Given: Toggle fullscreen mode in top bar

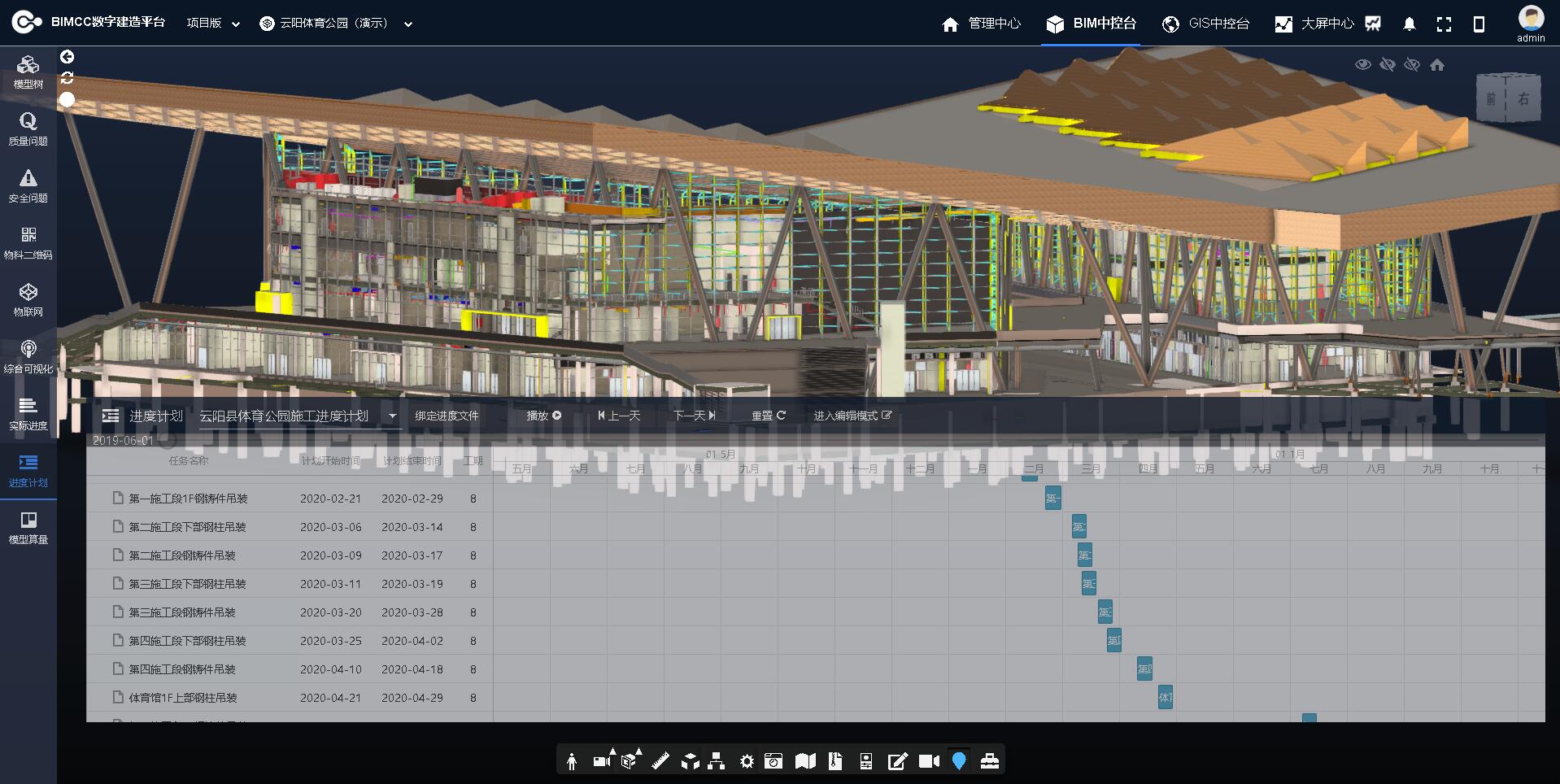Looking at the screenshot, I should tap(1444, 24).
